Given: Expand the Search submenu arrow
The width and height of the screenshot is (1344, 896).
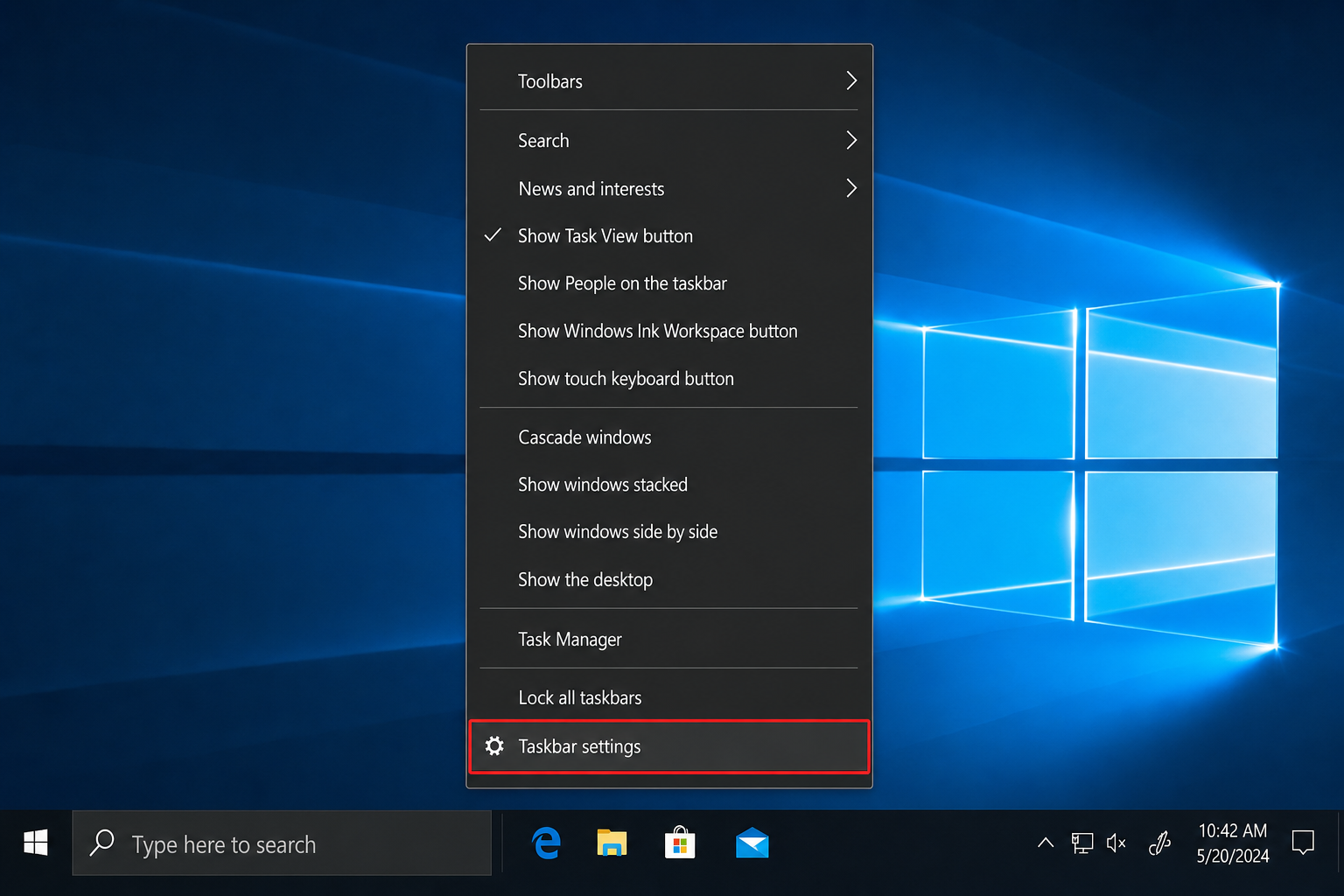Looking at the screenshot, I should (851, 140).
